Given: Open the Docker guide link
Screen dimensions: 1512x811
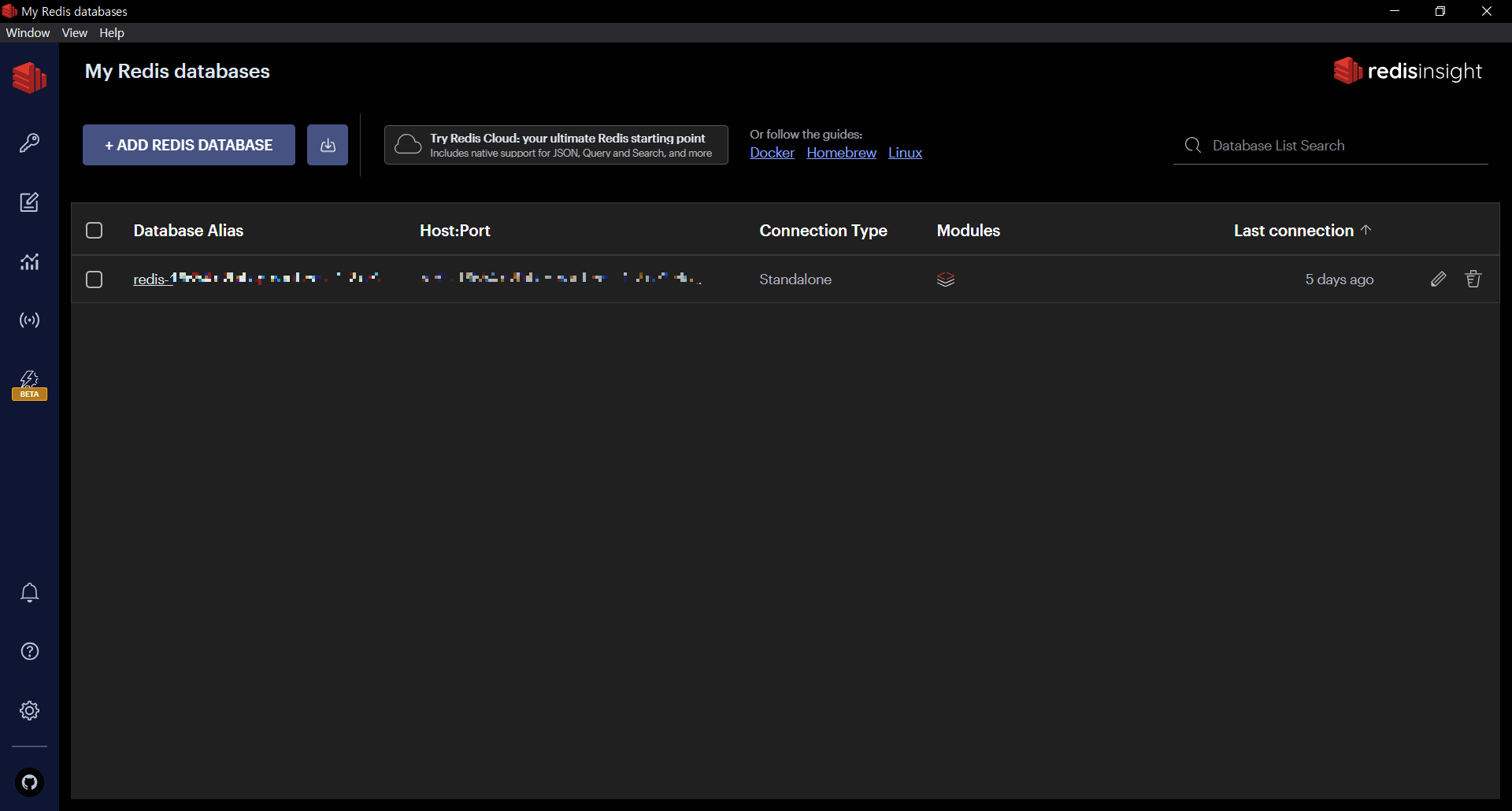Looking at the screenshot, I should click(772, 153).
